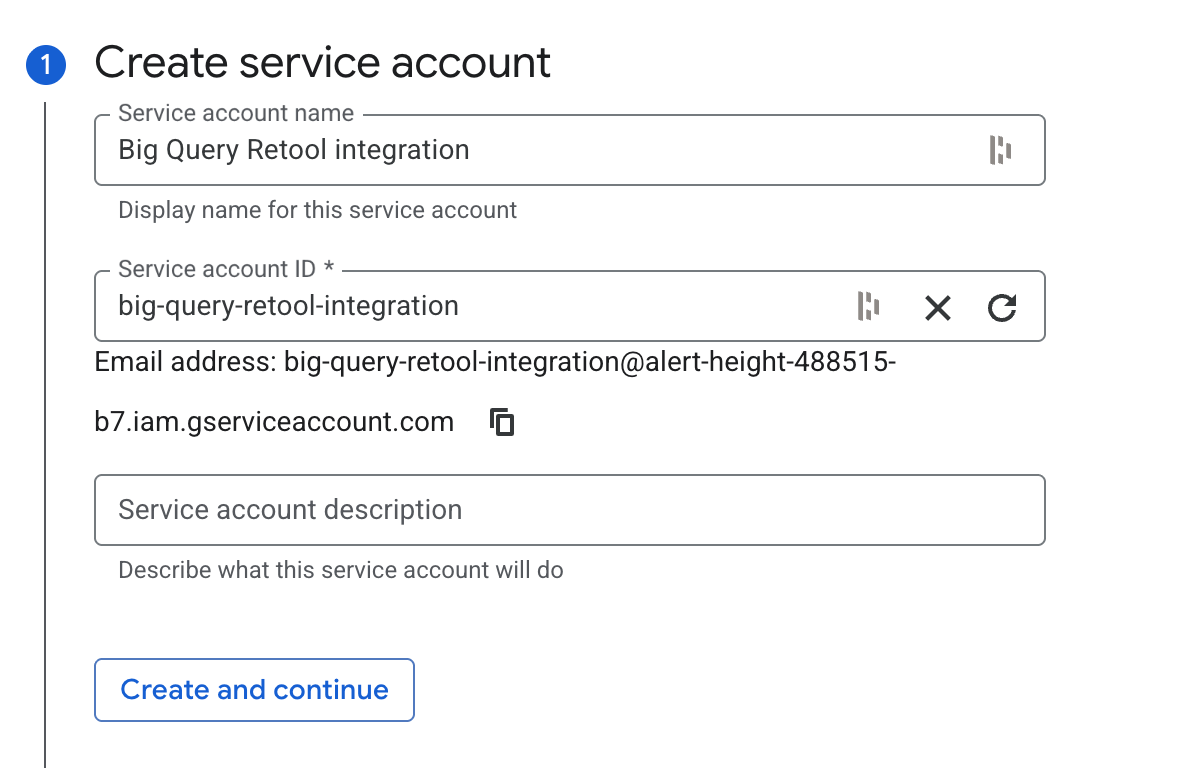Select 'Describe what this service account will do' hint
The height and width of the screenshot is (768, 1190).
341,570
